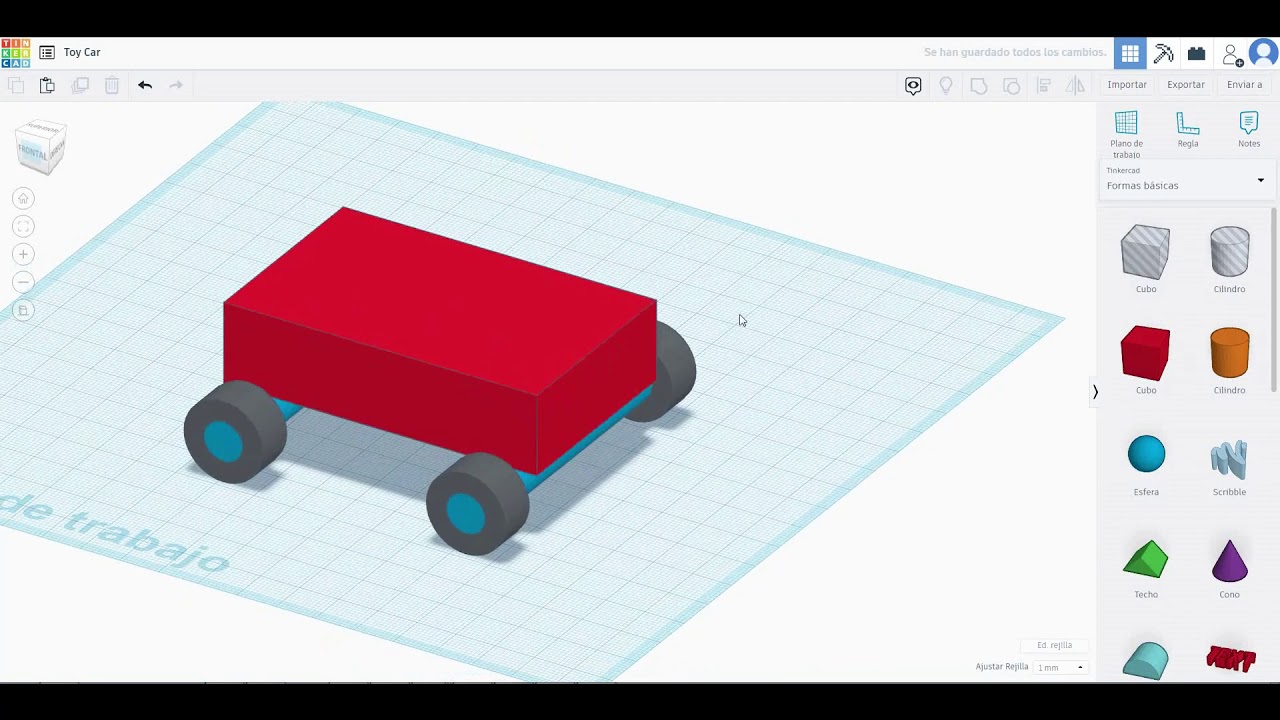Click the Duplicate icon
Screen dimensions: 1280x720
coord(80,85)
